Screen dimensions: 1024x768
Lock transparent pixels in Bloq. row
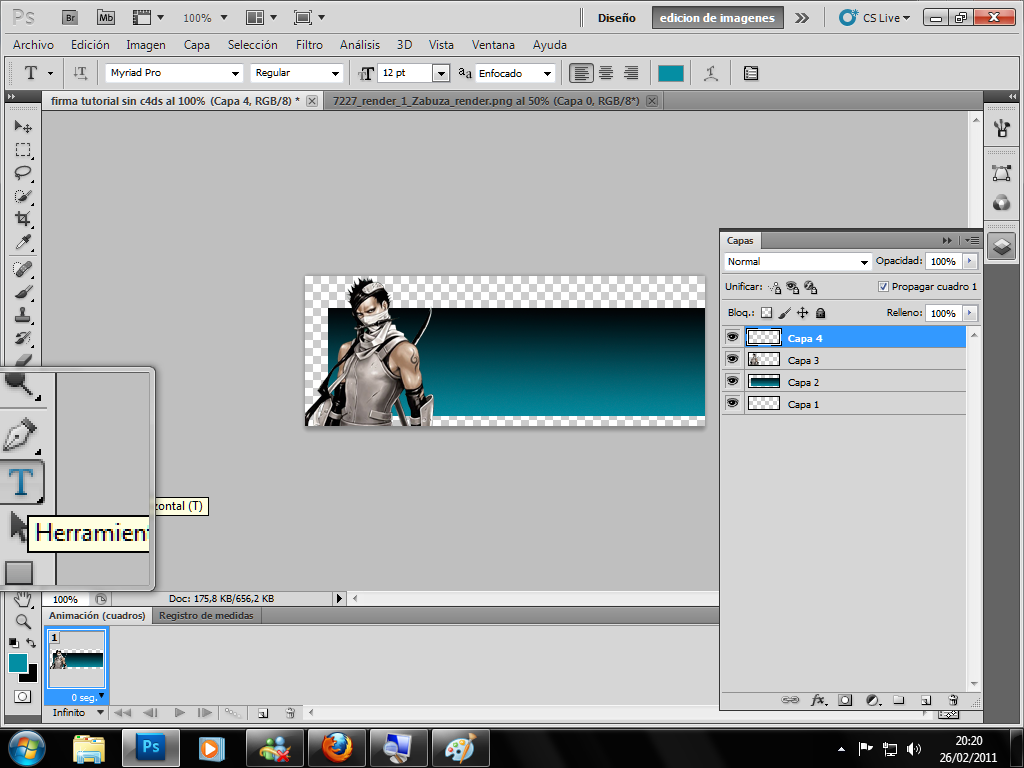tap(767, 313)
